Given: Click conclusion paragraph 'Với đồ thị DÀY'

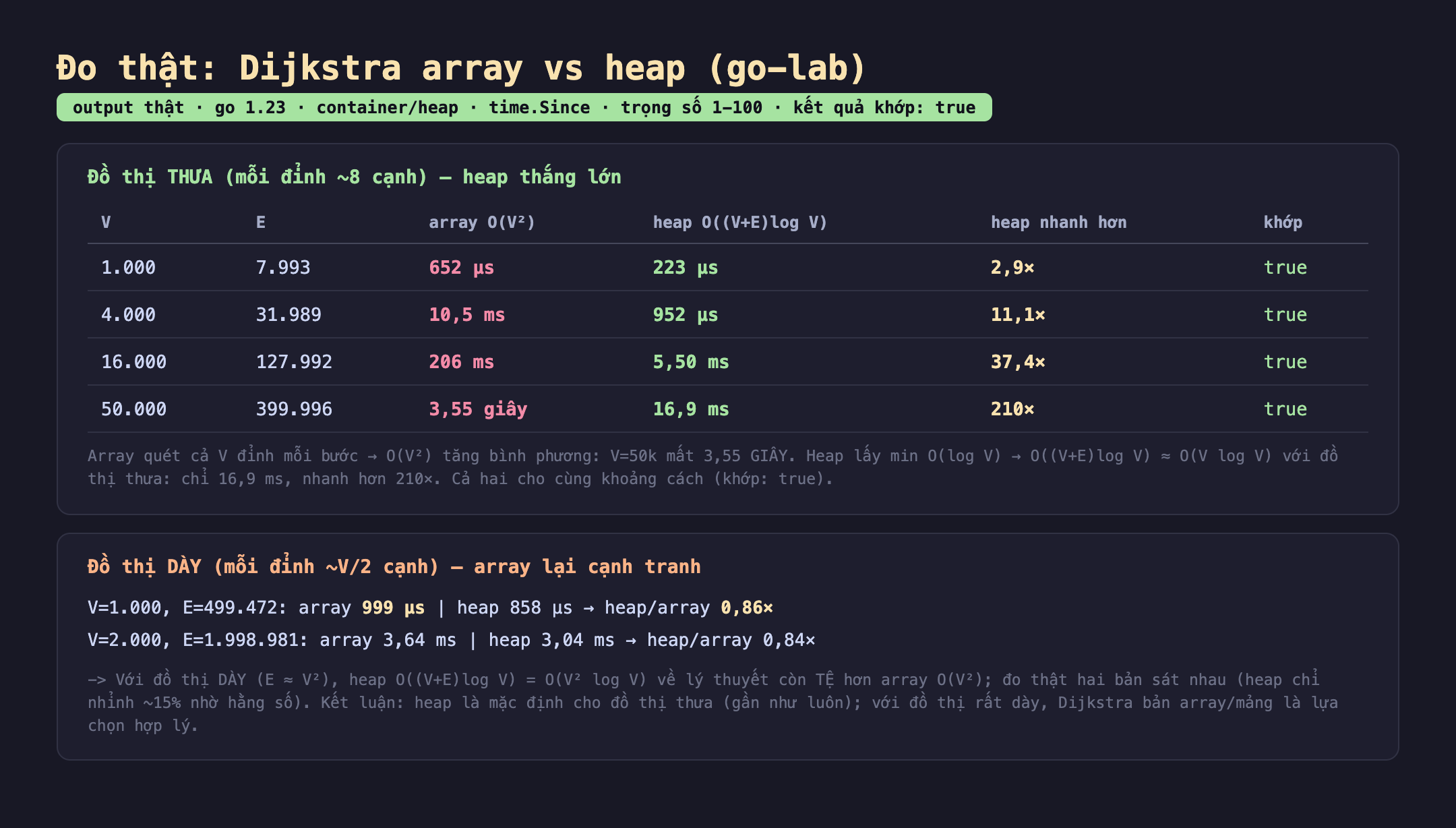Looking at the screenshot, I should (712, 703).
